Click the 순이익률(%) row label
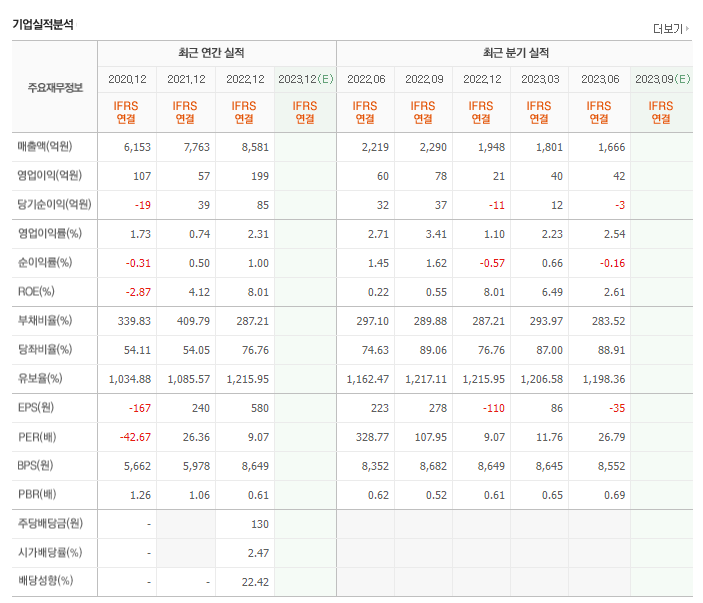This screenshot has width=703, height=603. (45, 262)
